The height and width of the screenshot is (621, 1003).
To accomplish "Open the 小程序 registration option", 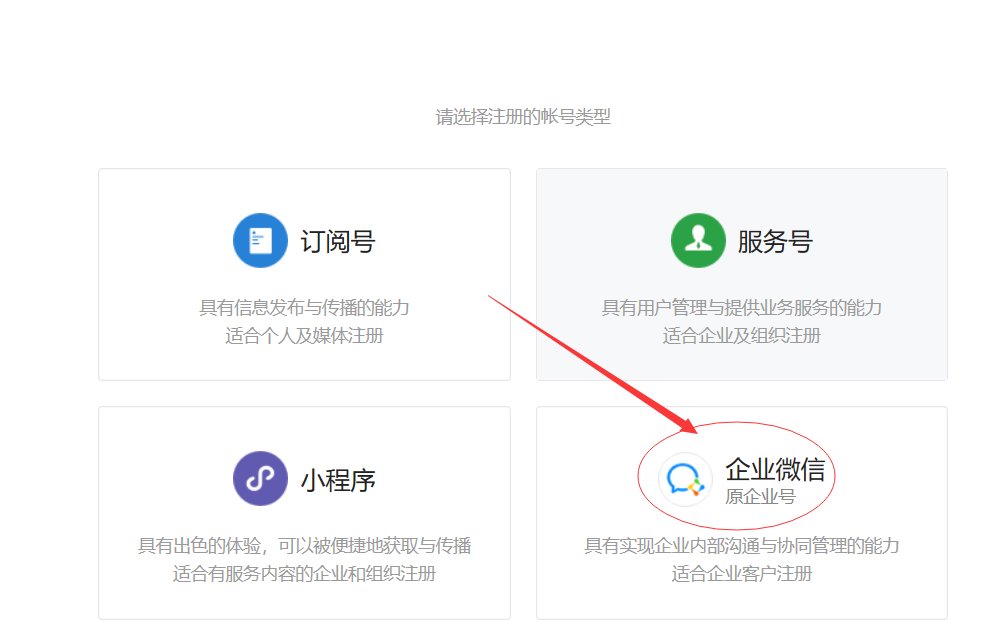I will coord(303,512).
